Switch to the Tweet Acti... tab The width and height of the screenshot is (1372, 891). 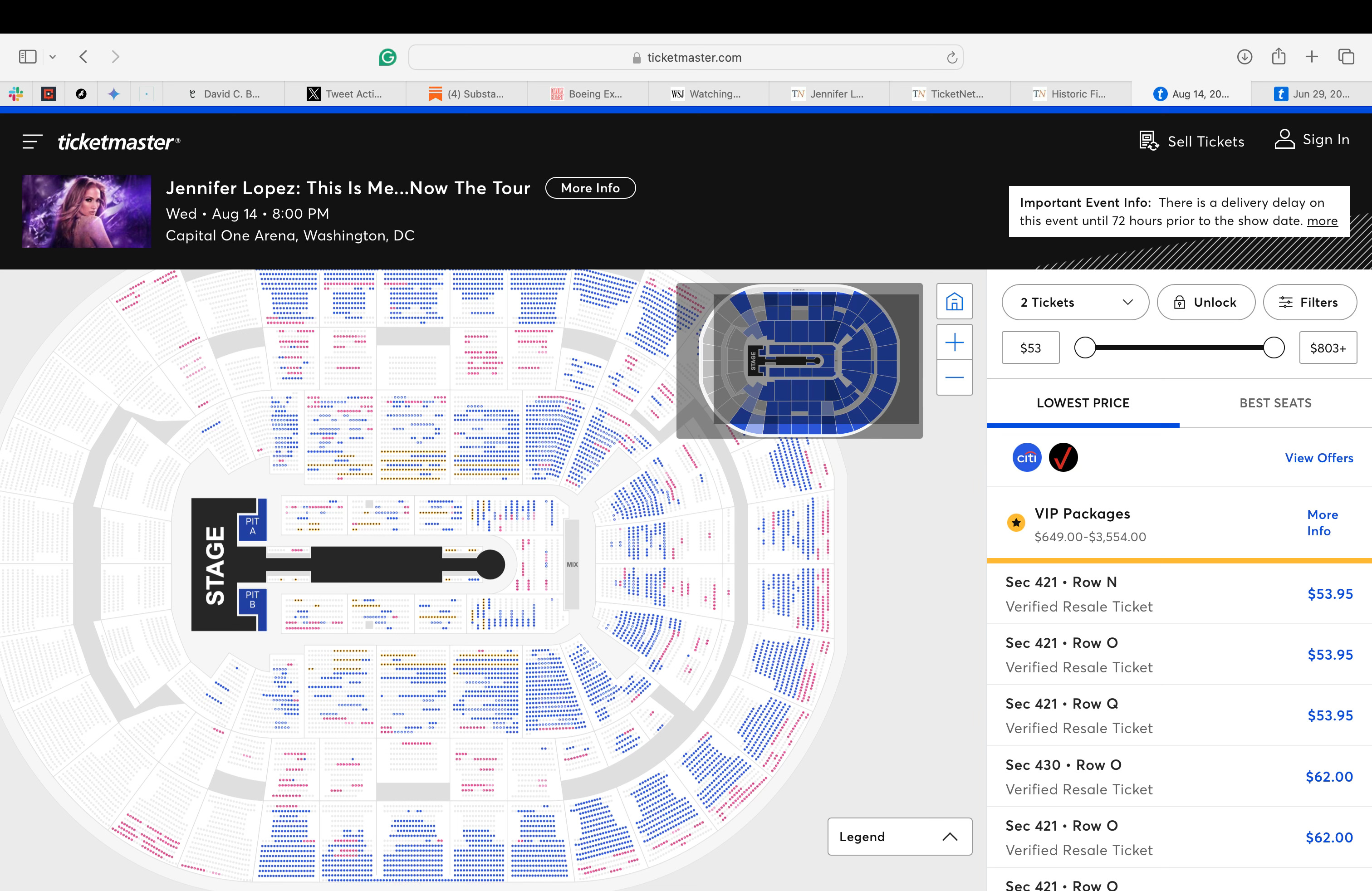click(x=345, y=94)
